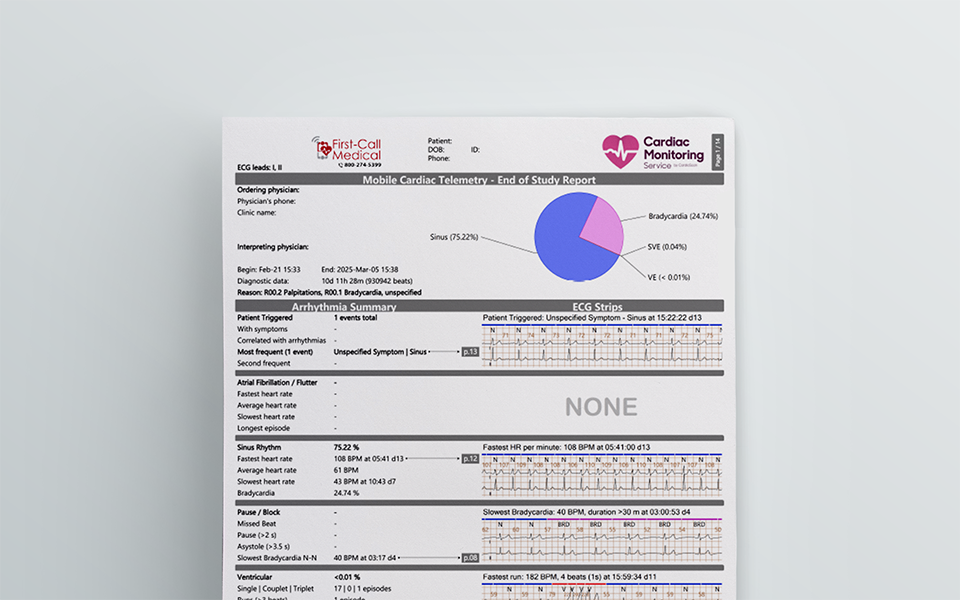
Task: Click the Cardiac Monitoring Service heart logo
Action: click(x=620, y=151)
